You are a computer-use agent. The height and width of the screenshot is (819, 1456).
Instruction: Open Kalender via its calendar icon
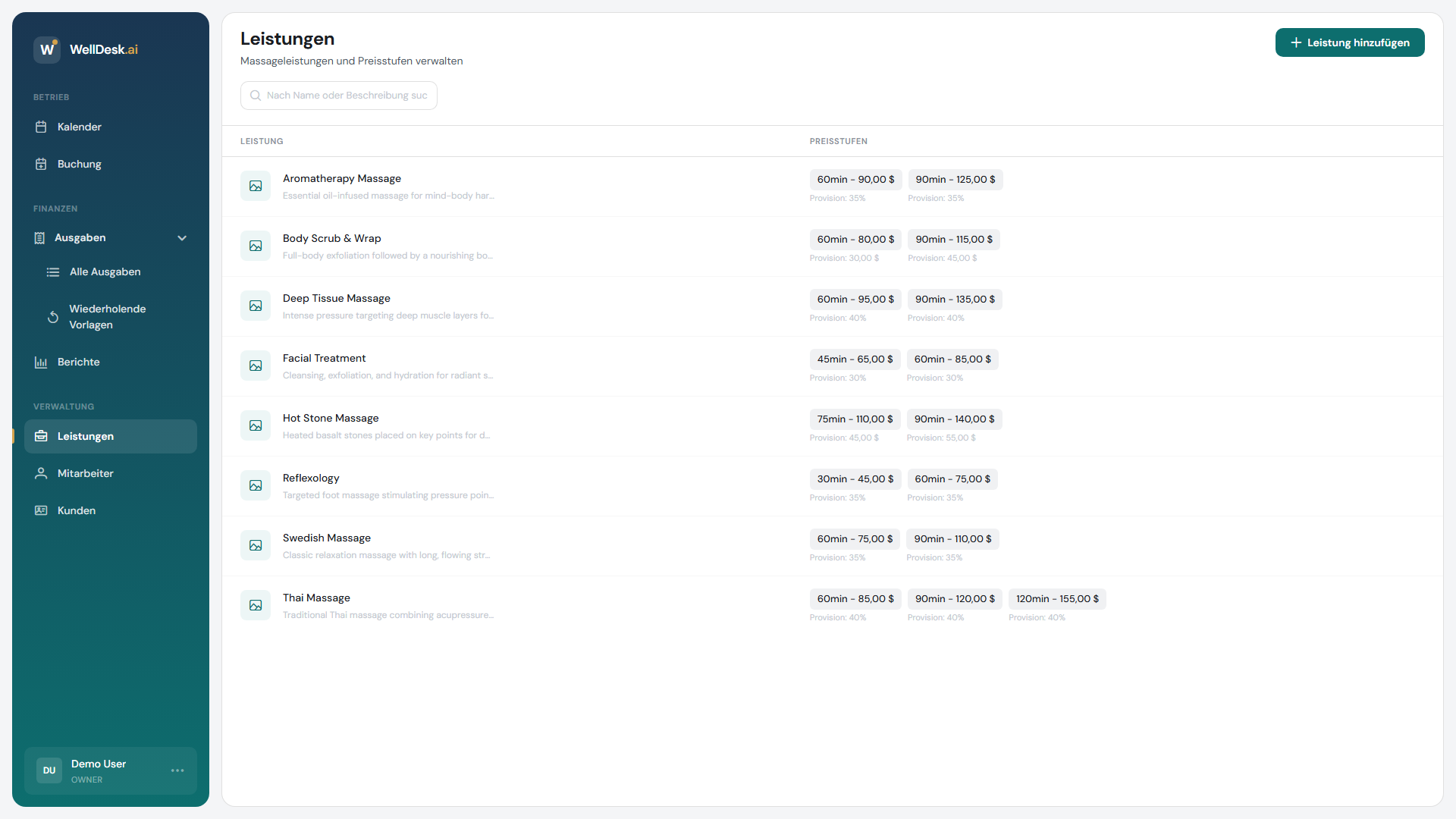pyautogui.click(x=41, y=127)
